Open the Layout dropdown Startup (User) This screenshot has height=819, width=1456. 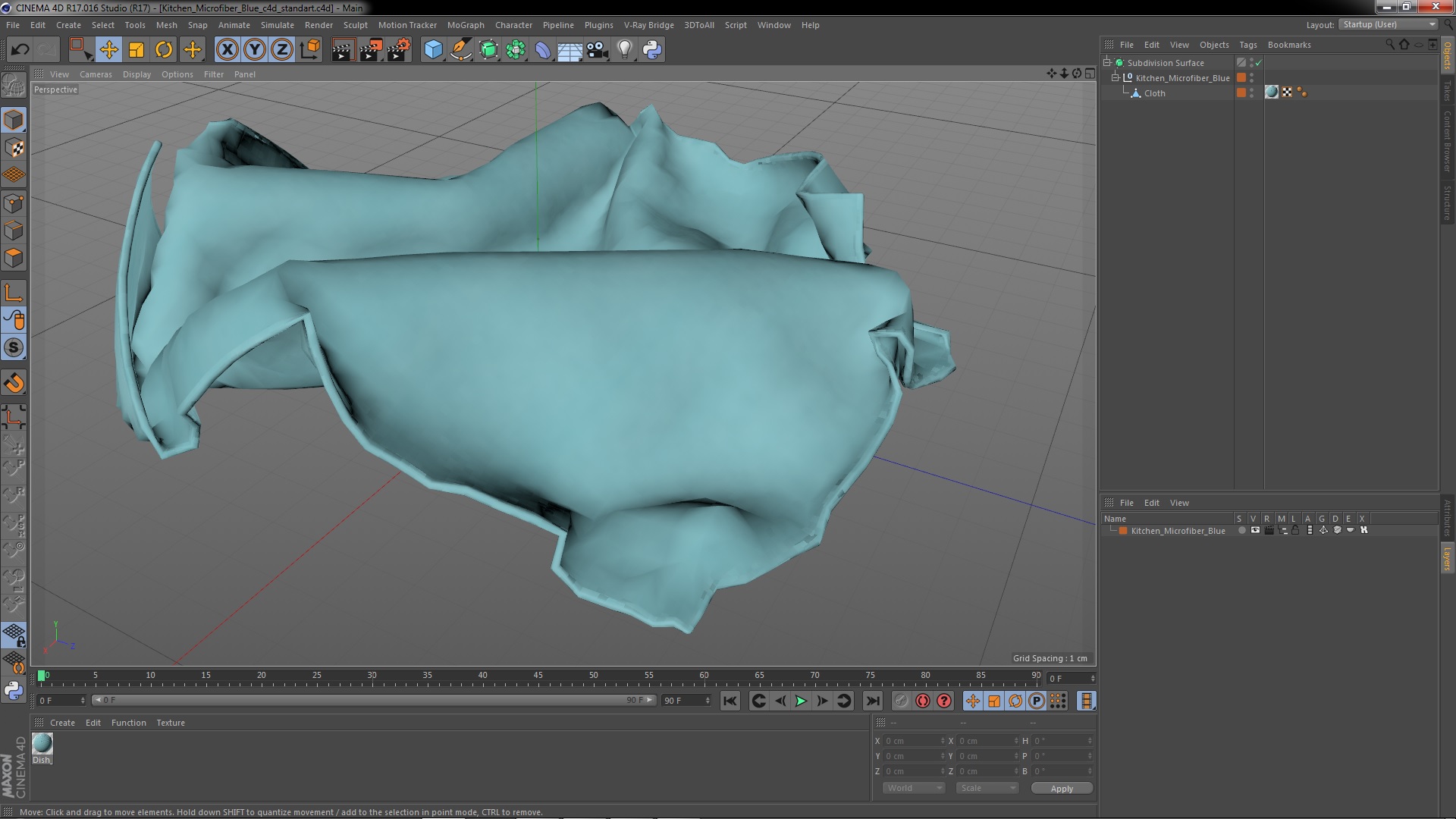tap(1389, 24)
